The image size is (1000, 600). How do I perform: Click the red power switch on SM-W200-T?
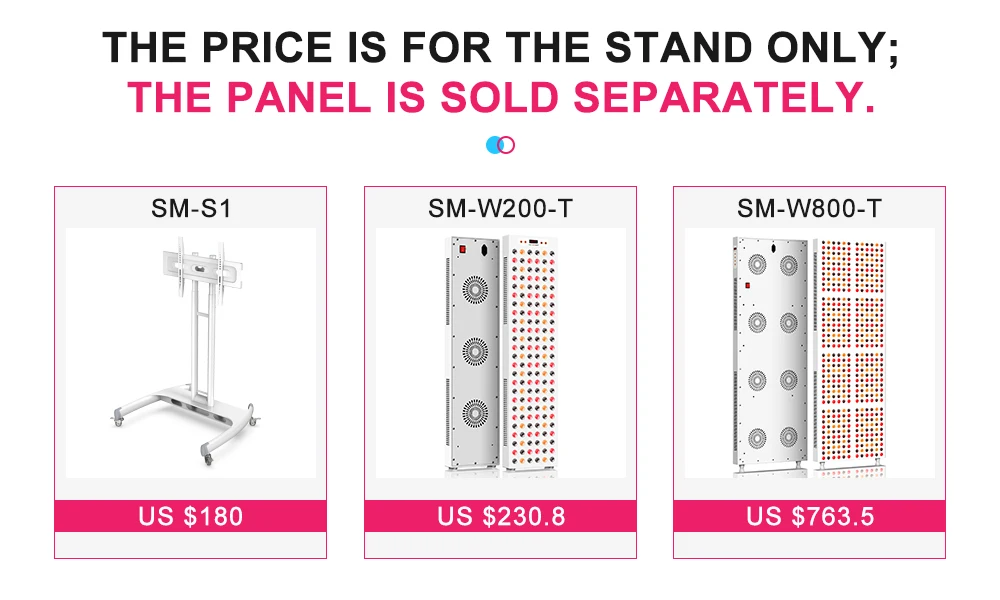coord(462,250)
